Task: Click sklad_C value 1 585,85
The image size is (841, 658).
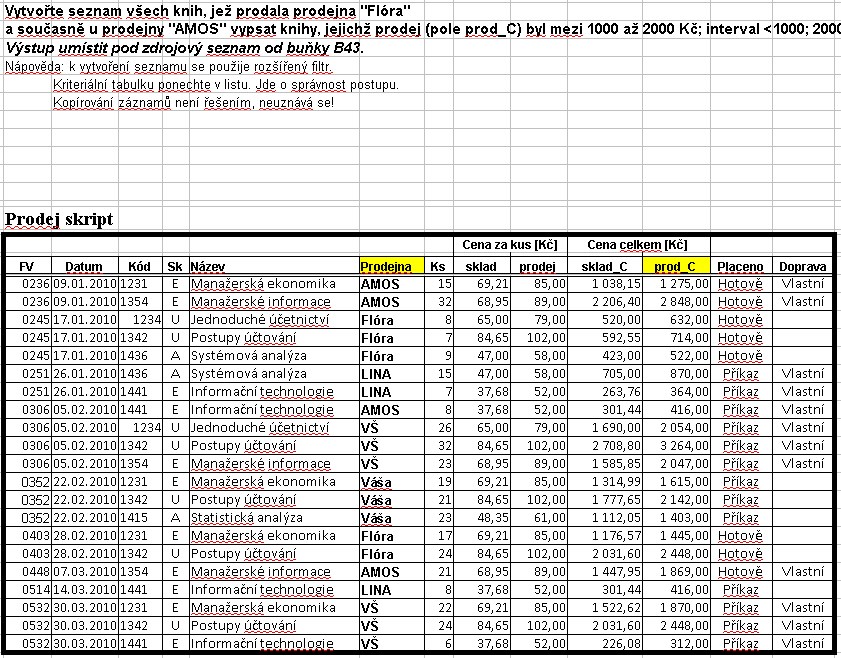Action: click(604, 464)
